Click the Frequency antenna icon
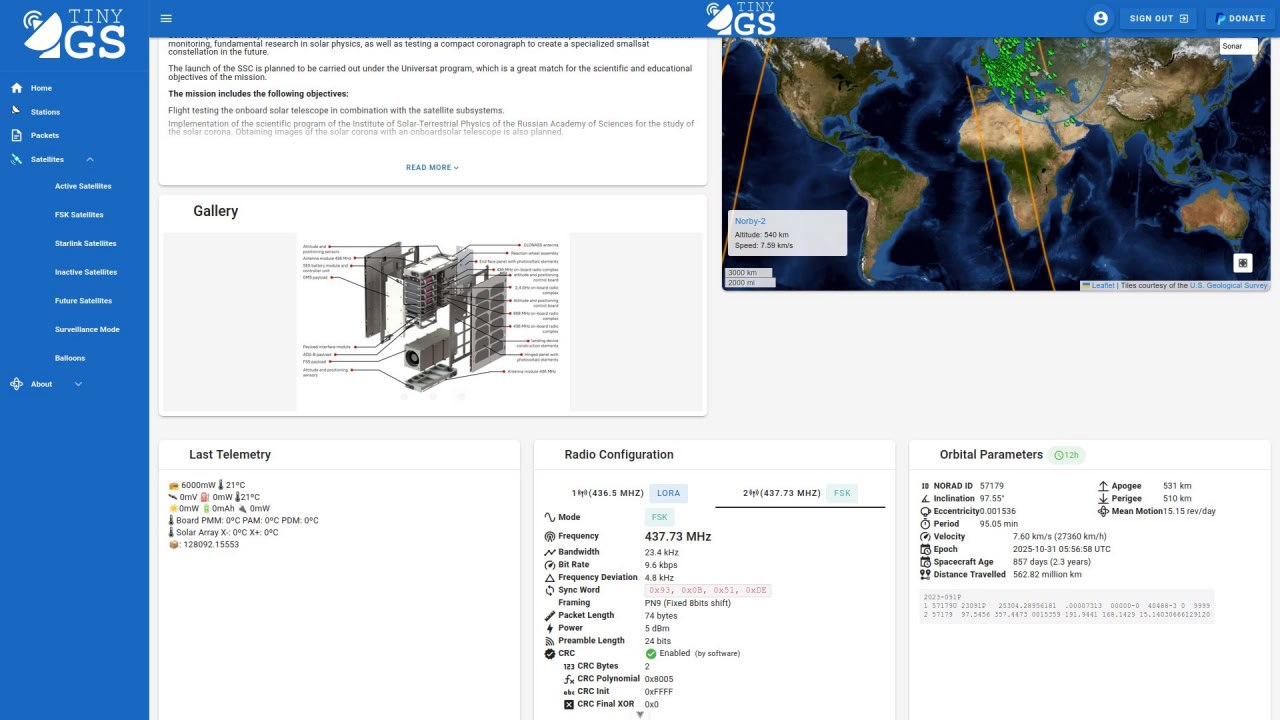Viewport: 1280px width, 720px height. (x=549, y=537)
